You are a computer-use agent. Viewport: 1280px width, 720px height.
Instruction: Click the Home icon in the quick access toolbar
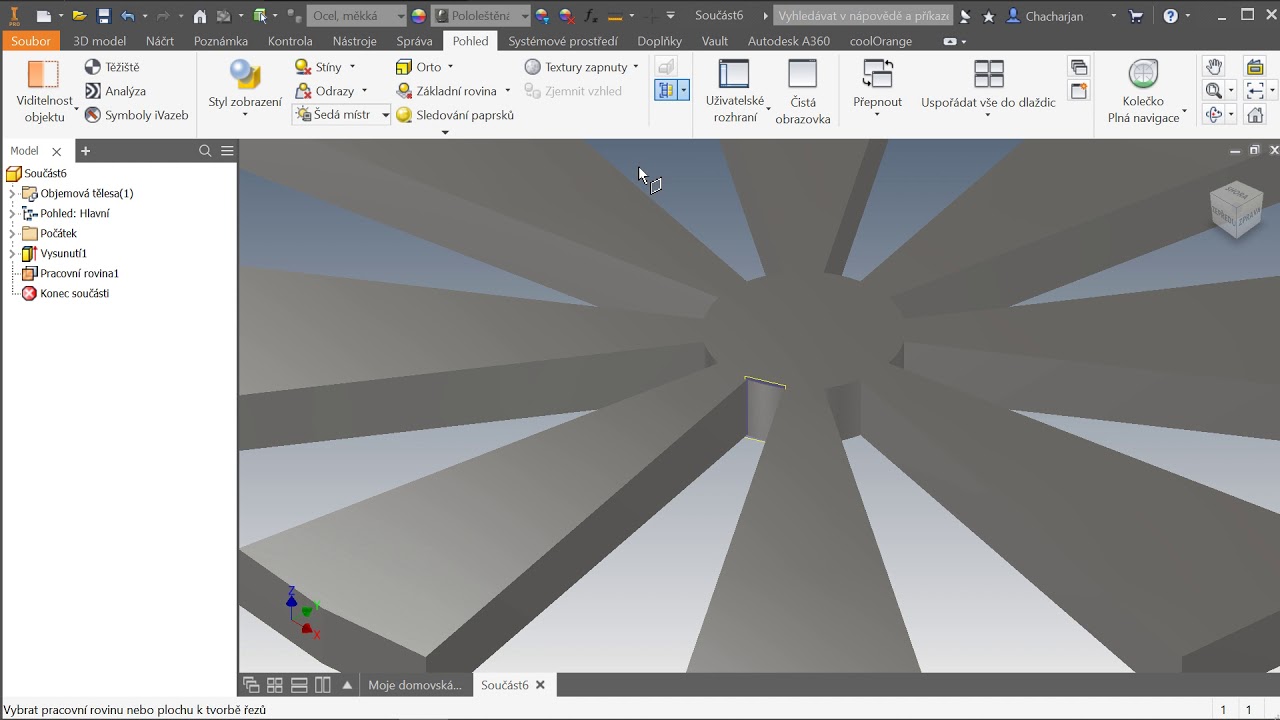coord(200,16)
